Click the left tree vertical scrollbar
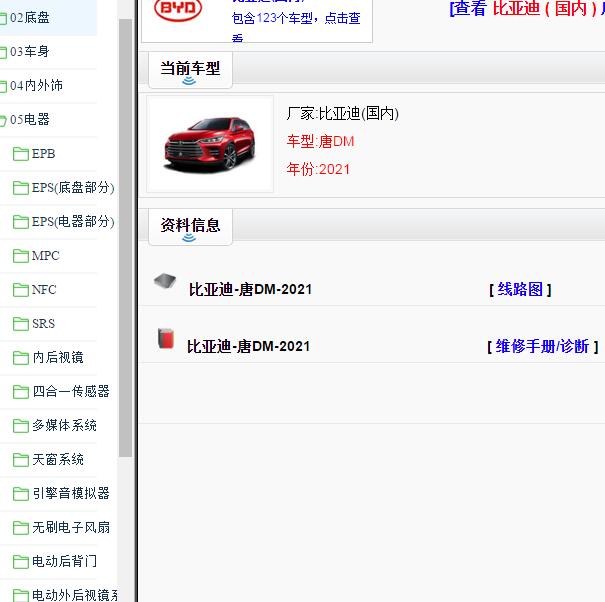The width and height of the screenshot is (605, 602). (125, 238)
